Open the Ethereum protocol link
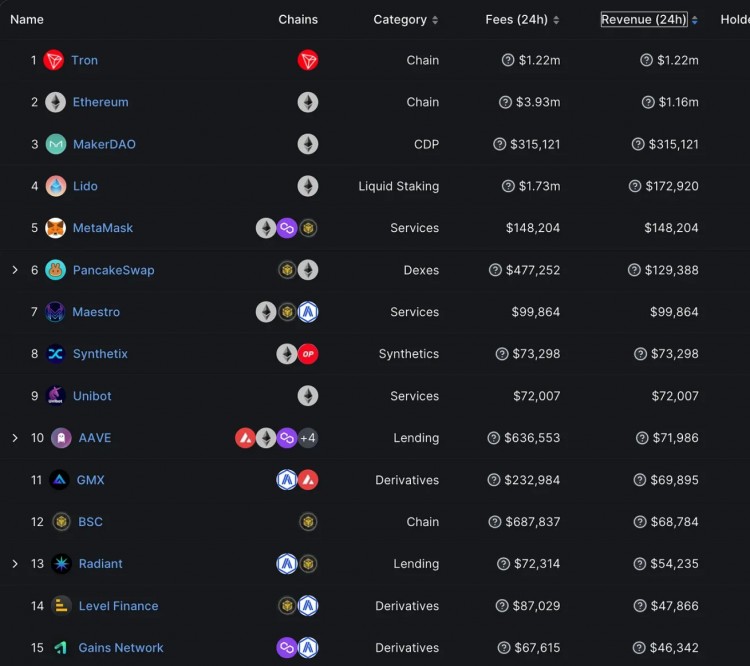This screenshot has height=666, width=750. (x=100, y=102)
